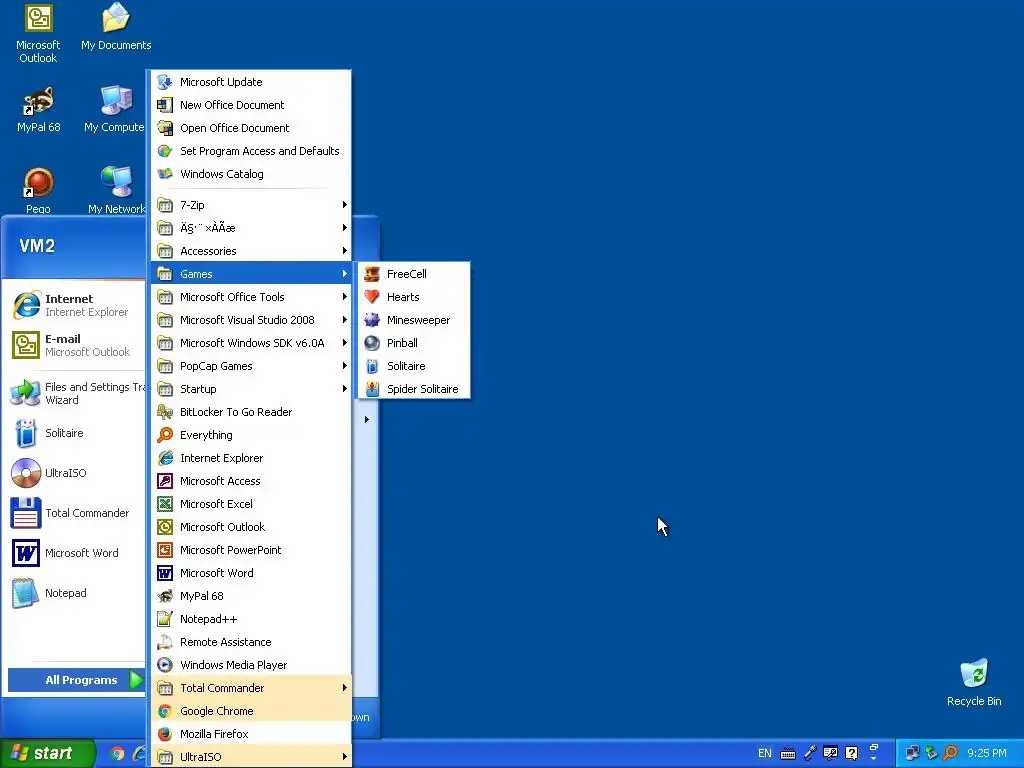Click the Notepad++ icon
Image resolution: width=1024 pixels, height=768 pixels.
pyautogui.click(x=165, y=619)
